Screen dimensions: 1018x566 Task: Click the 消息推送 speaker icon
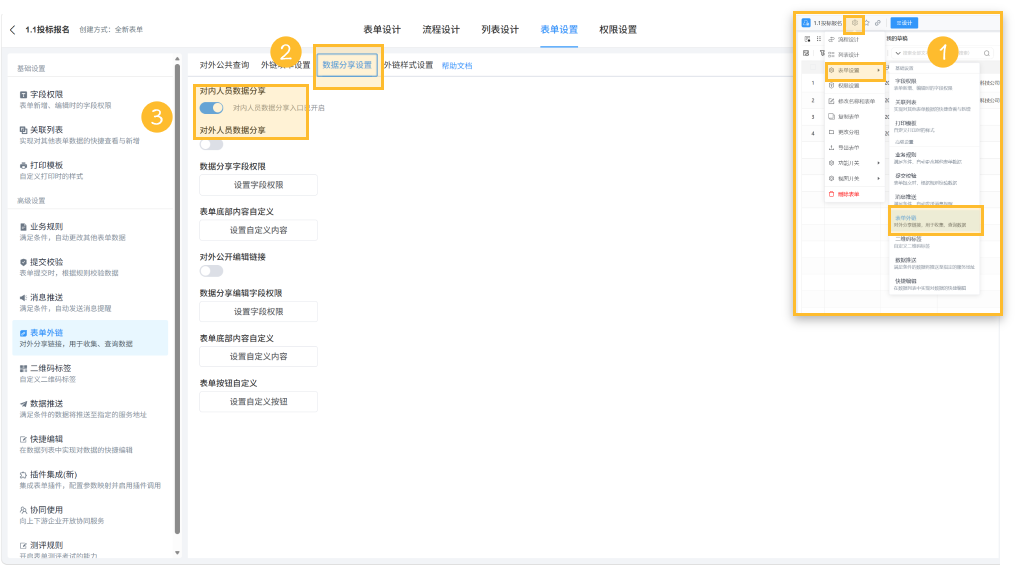pyautogui.click(x=23, y=298)
